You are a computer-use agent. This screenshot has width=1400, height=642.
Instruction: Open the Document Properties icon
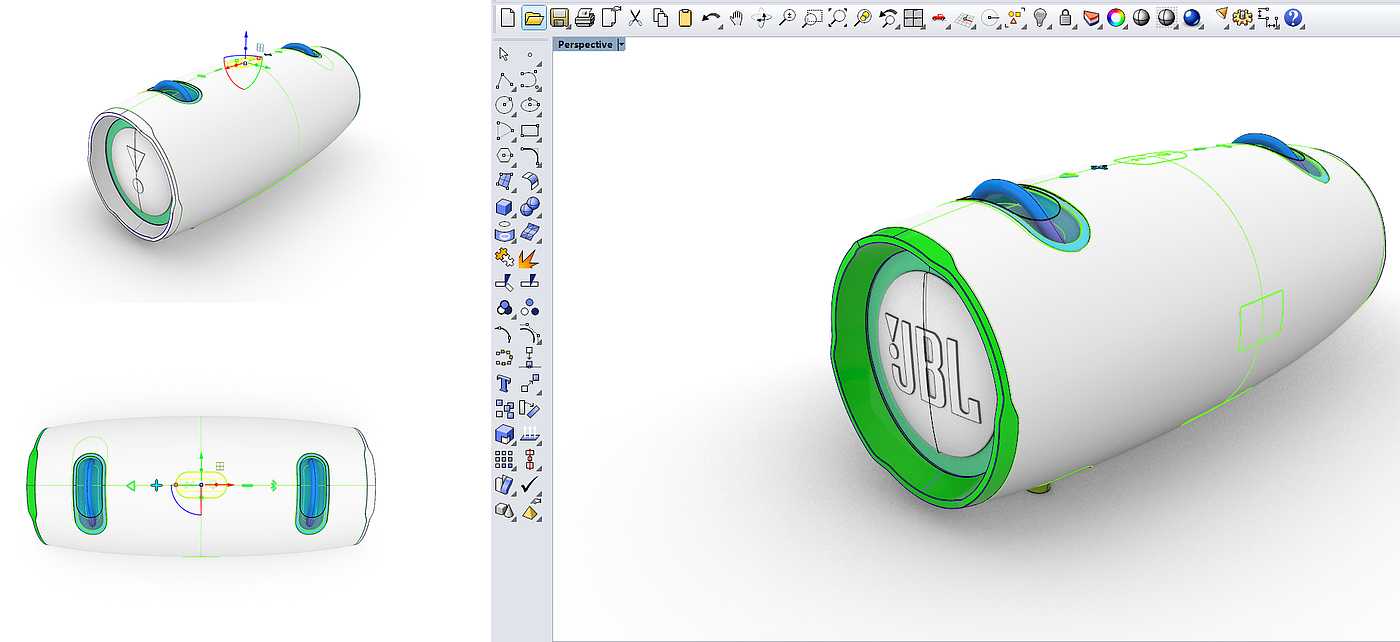click(610, 17)
